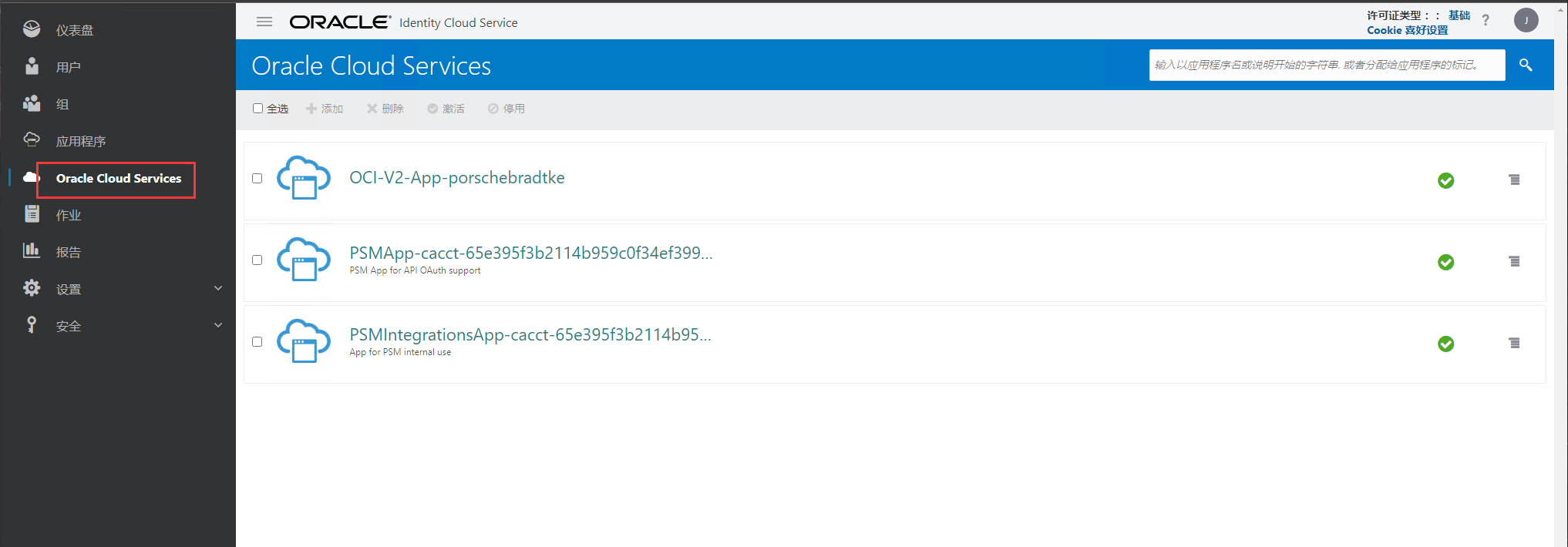Open 组 in the sidebar
The height and width of the screenshot is (547, 1568).
pos(62,104)
